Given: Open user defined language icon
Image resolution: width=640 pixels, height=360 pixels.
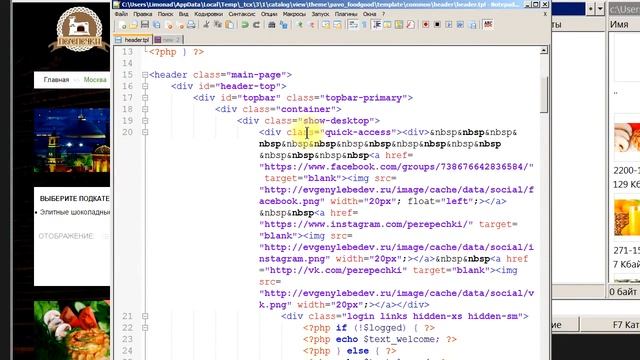Looking at the screenshot, I should (387, 25).
